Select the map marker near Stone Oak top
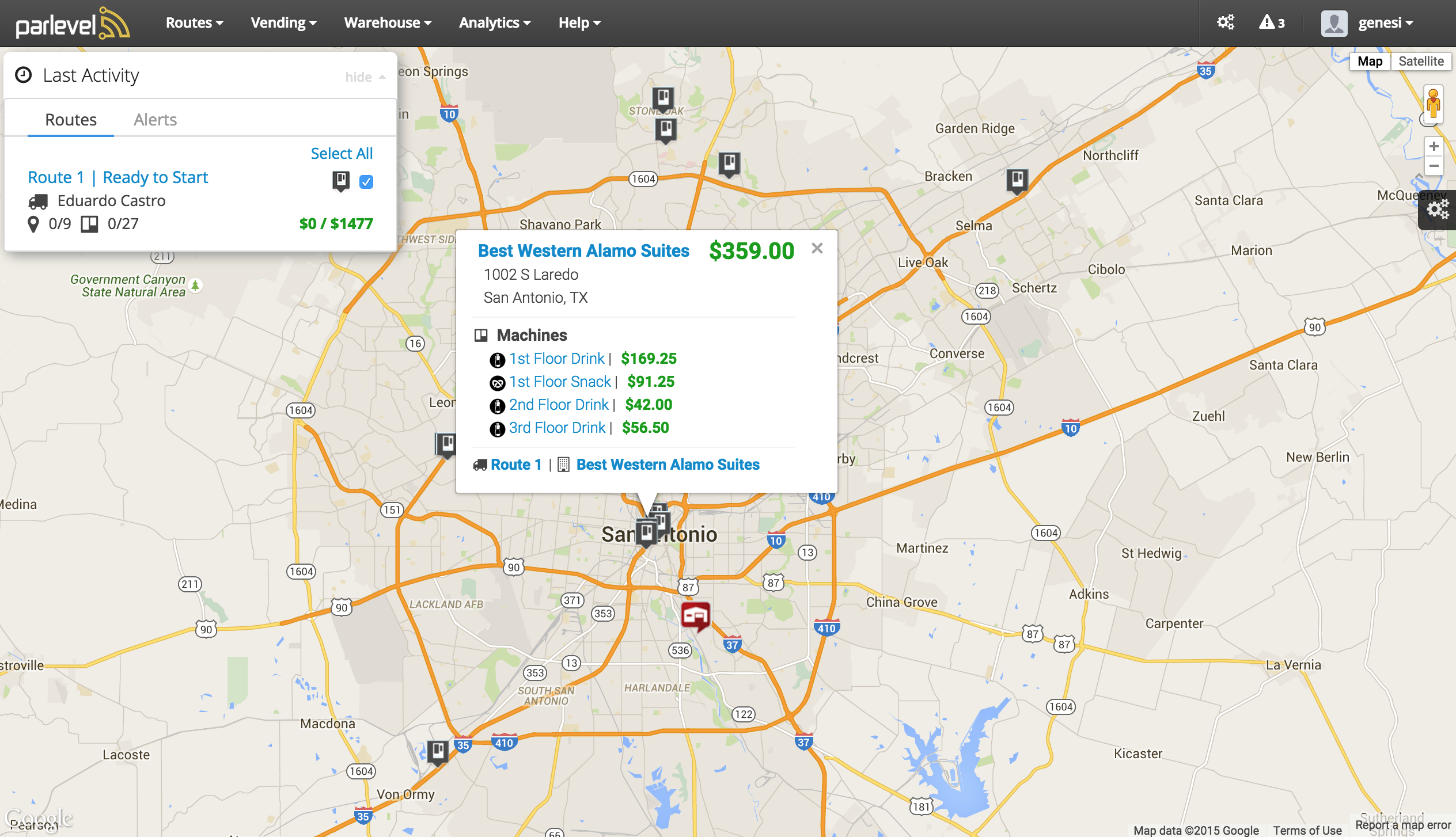The width and height of the screenshot is (1456, 837). click(663, 99)
